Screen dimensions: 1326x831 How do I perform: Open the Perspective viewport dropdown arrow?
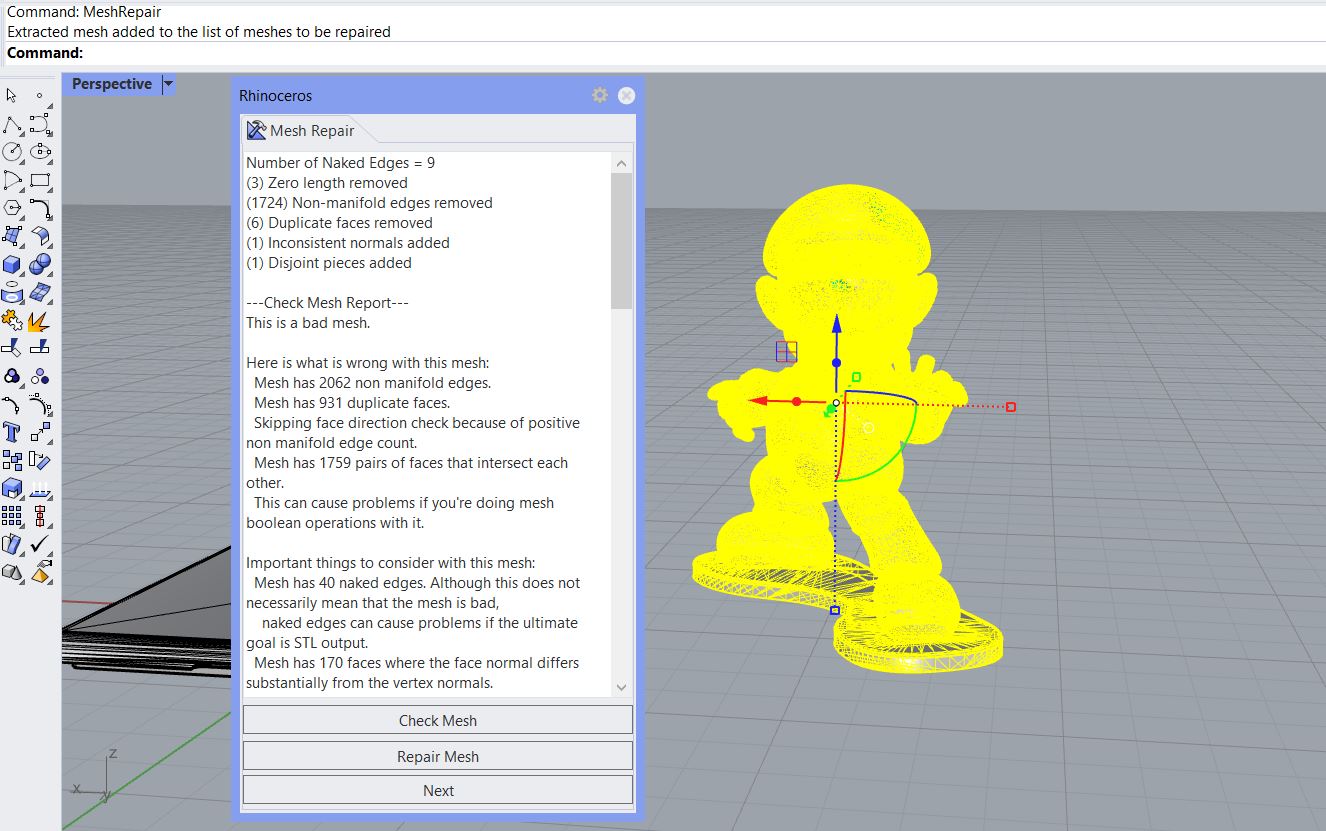coord(168,84)
